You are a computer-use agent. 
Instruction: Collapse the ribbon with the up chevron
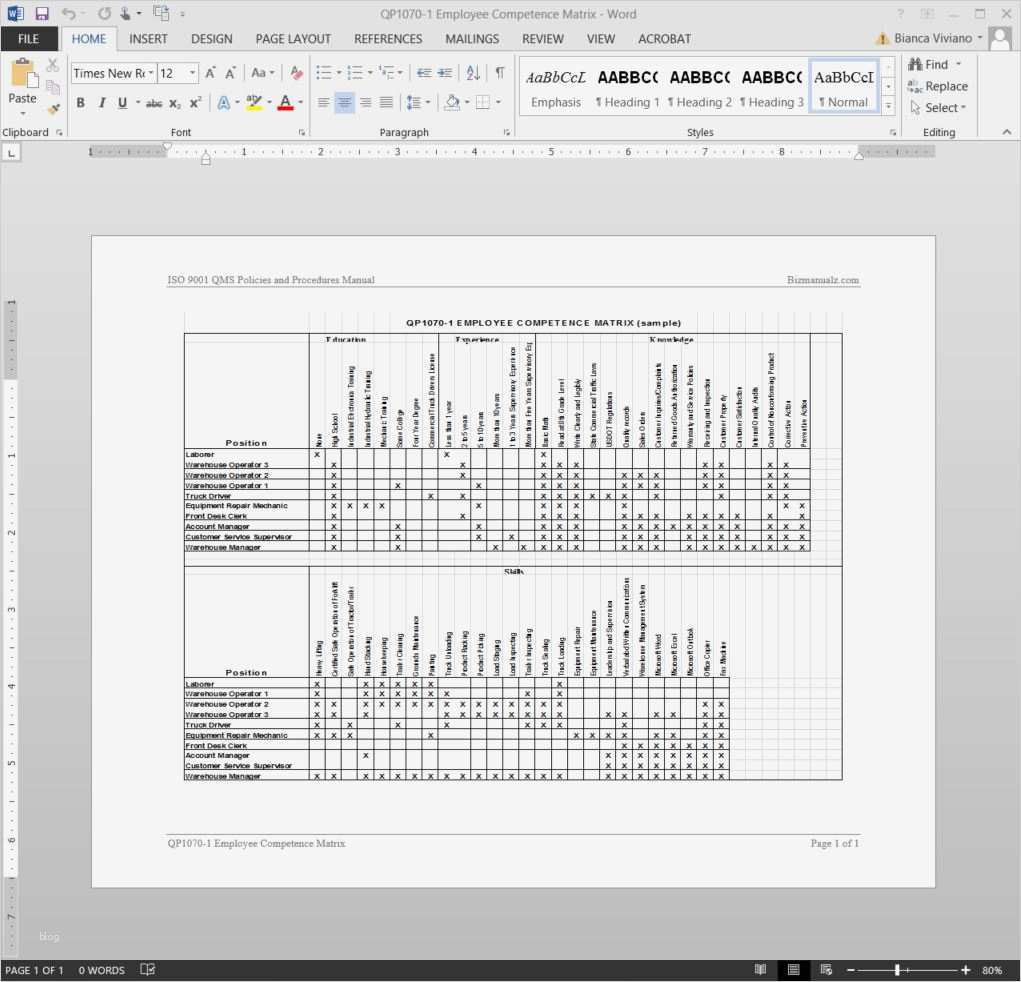point(1007,132)
